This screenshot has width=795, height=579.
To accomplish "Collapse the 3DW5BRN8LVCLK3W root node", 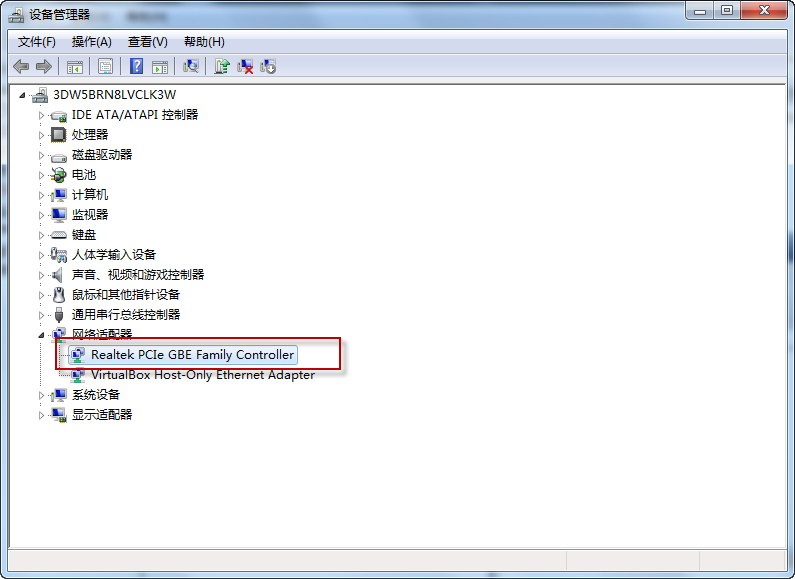I will pos(22,95).
